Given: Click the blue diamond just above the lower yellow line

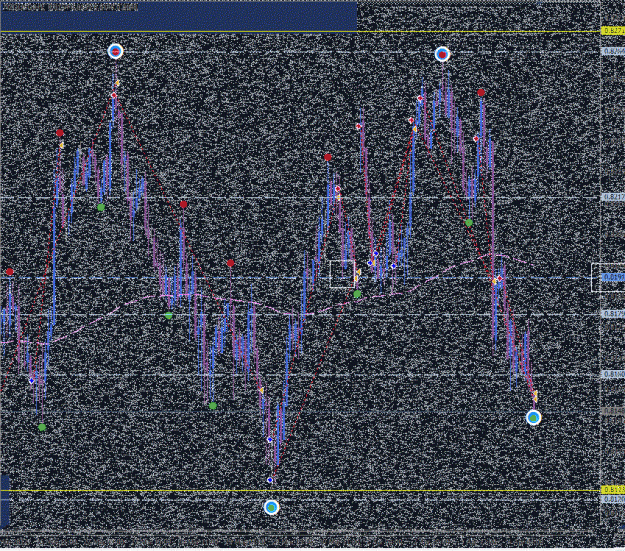Looking at the screenshot, I should pos(270,480).
